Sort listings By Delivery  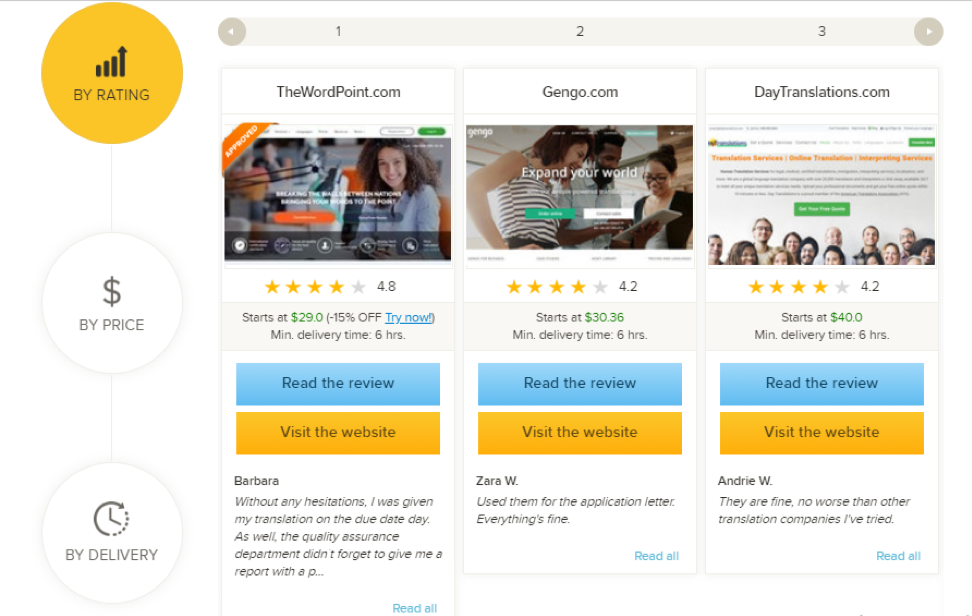tap(112, 533)
